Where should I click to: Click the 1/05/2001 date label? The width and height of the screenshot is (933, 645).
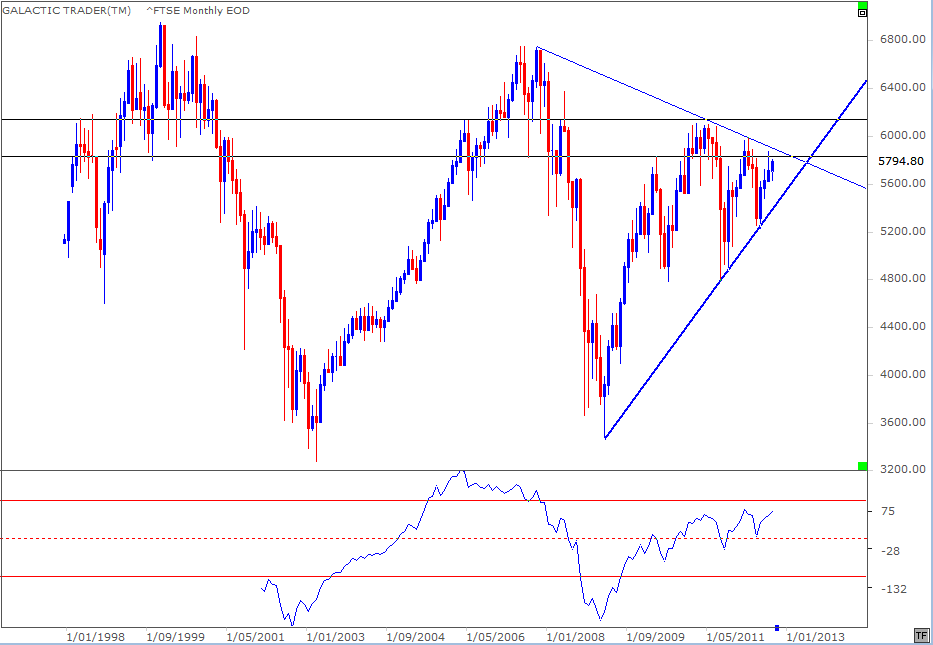click(255, 637)
